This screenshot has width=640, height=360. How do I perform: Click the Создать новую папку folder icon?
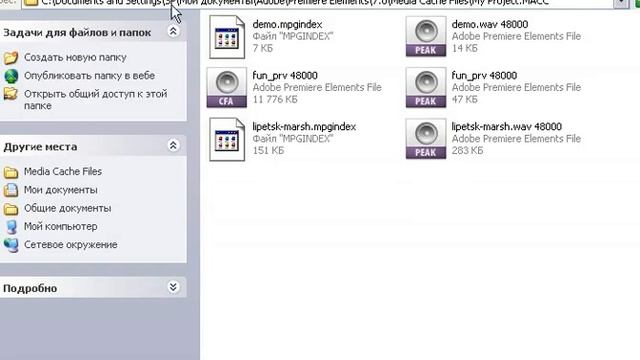click(x=11, y=58)
